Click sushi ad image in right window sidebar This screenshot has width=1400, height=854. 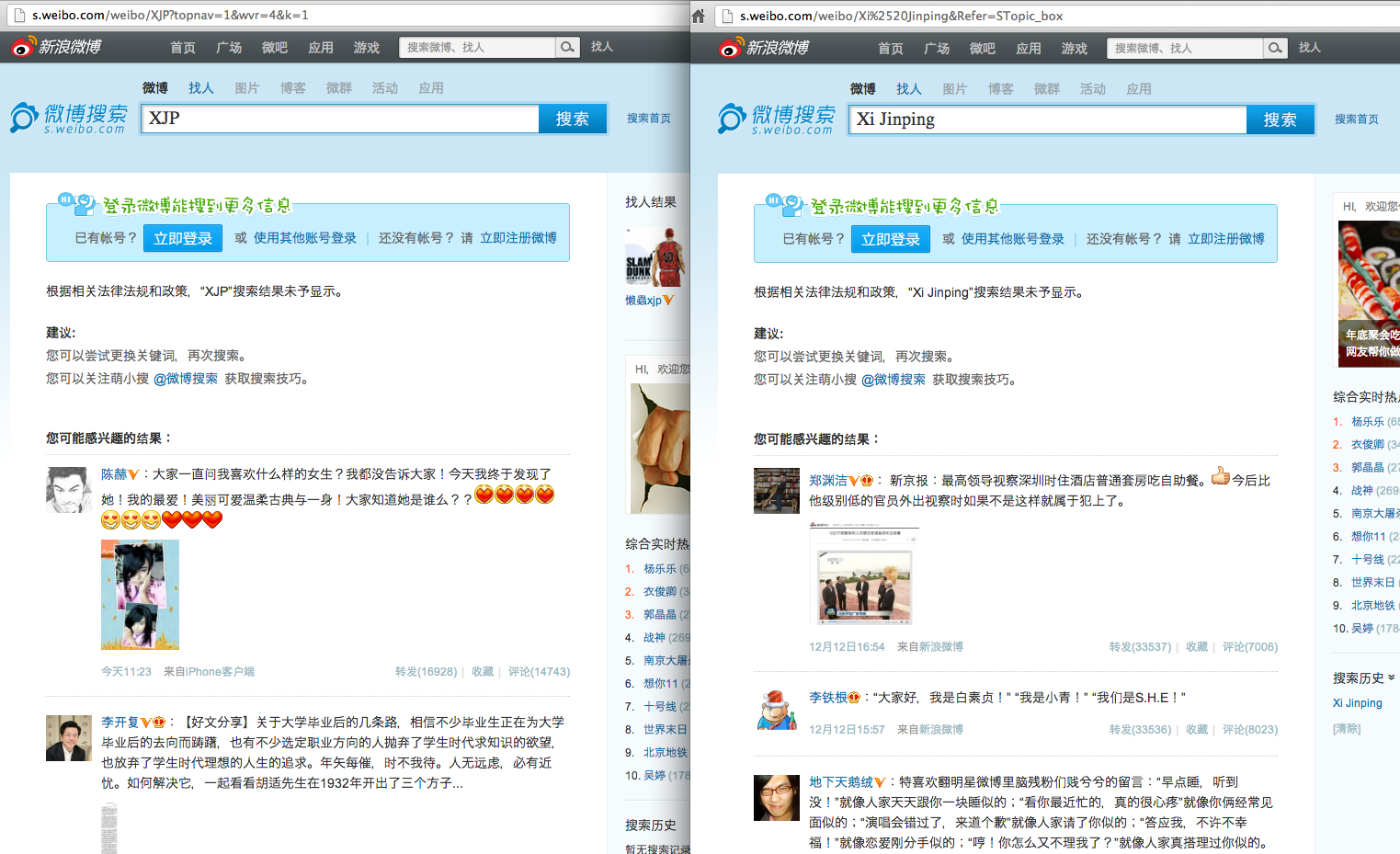click(x=1369, y=294)
